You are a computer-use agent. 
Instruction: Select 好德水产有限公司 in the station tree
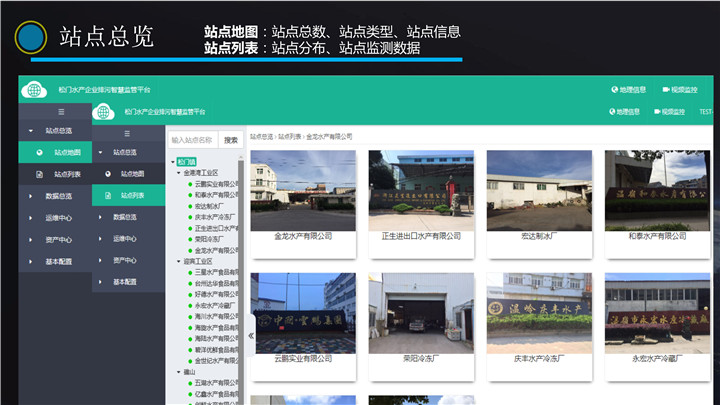pos(216,294)
